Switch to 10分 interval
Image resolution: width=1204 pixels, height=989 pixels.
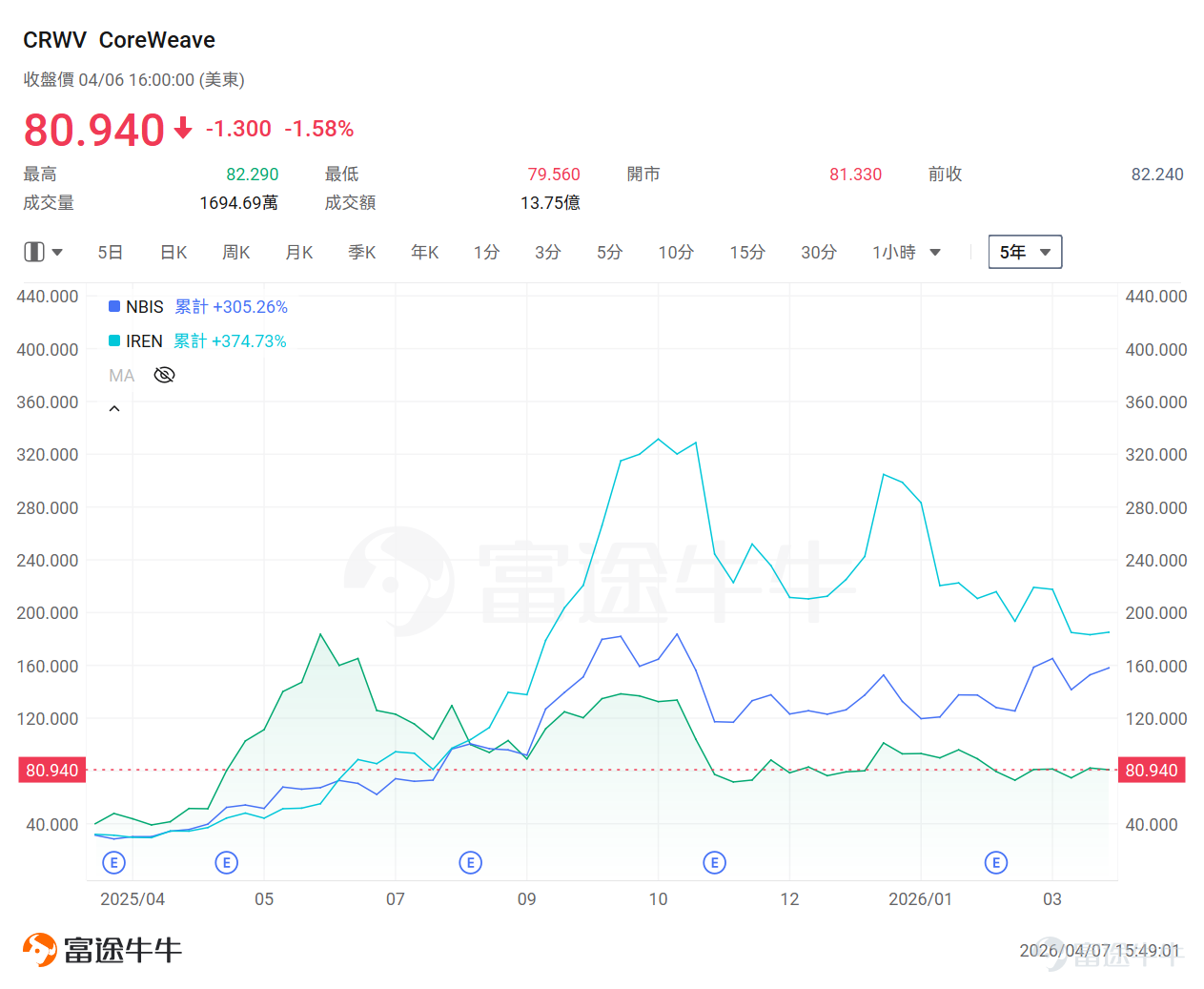[x=676, y=253]
